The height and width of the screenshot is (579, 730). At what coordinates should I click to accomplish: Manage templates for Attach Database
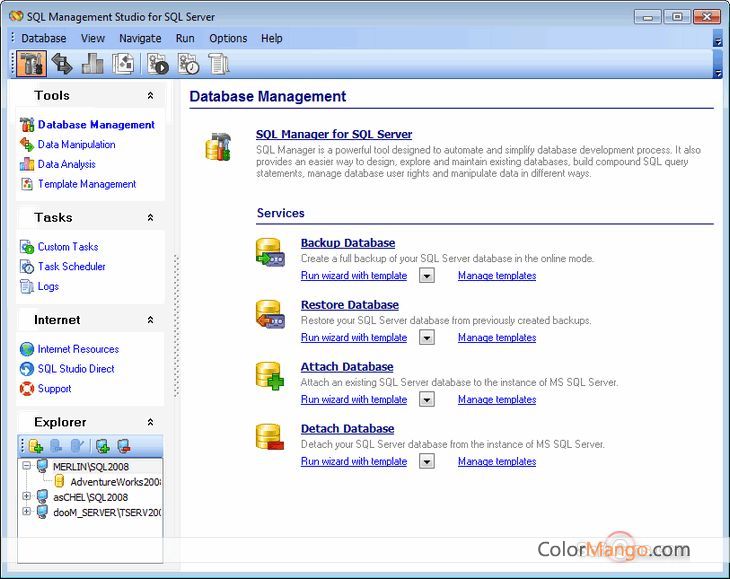[497, 399]
